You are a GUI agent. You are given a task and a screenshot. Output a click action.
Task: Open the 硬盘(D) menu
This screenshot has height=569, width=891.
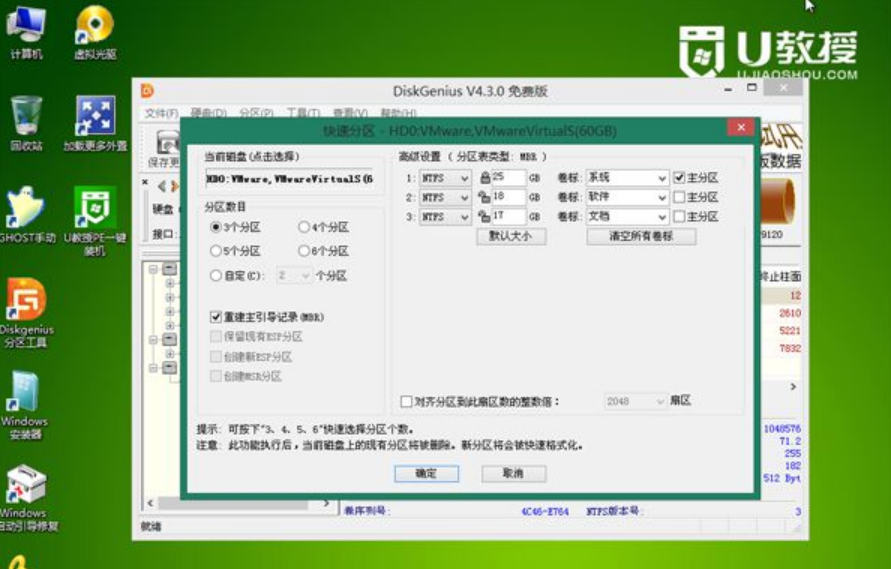coord(209,113)
